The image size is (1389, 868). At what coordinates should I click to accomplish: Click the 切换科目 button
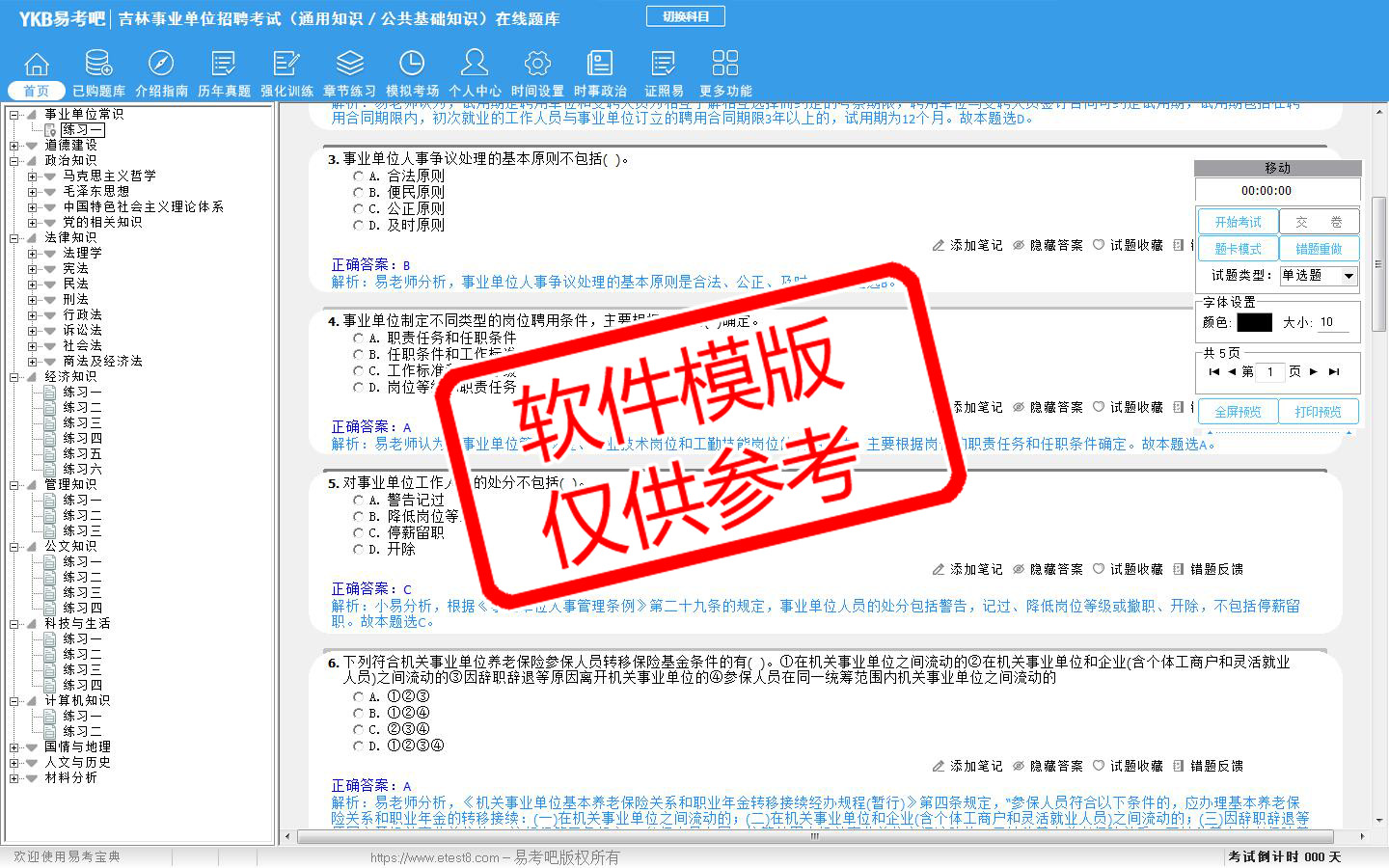click(x=686, y=16)
